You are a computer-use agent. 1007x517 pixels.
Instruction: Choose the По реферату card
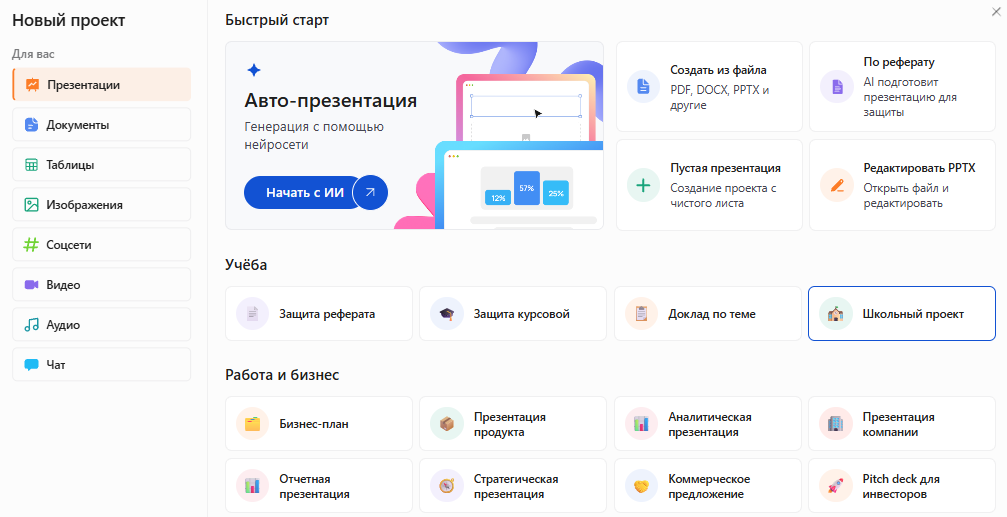(x=902, y=87)
